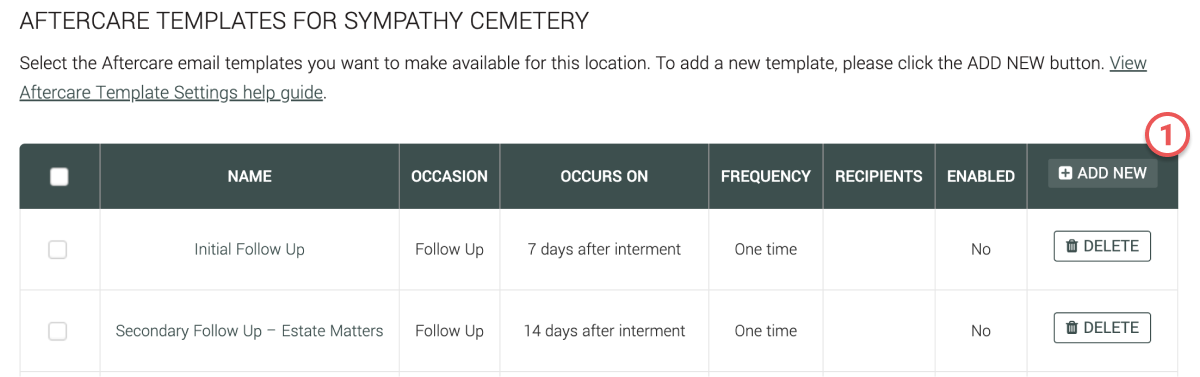
Task: Click trash icon in Secondary Follow Up row
Action: pyautogui.click(x=1071, y=328)
